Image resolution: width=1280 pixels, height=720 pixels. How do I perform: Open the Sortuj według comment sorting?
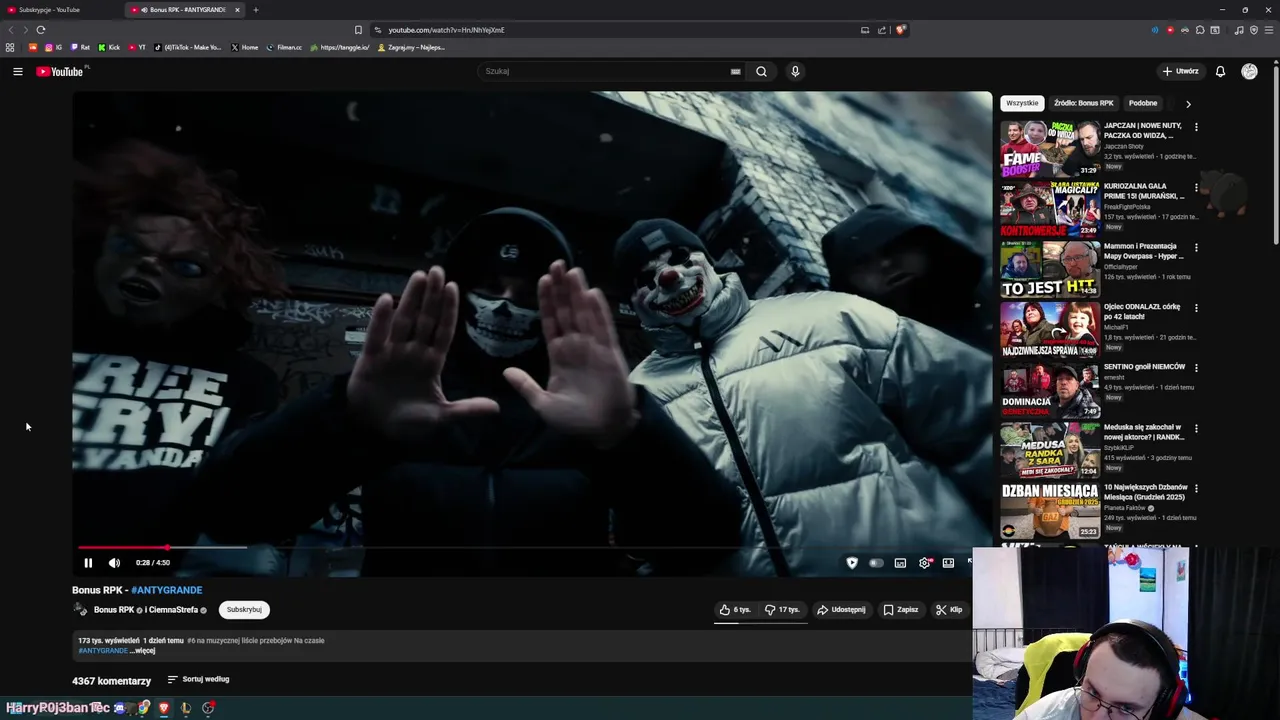click(198, 679)
